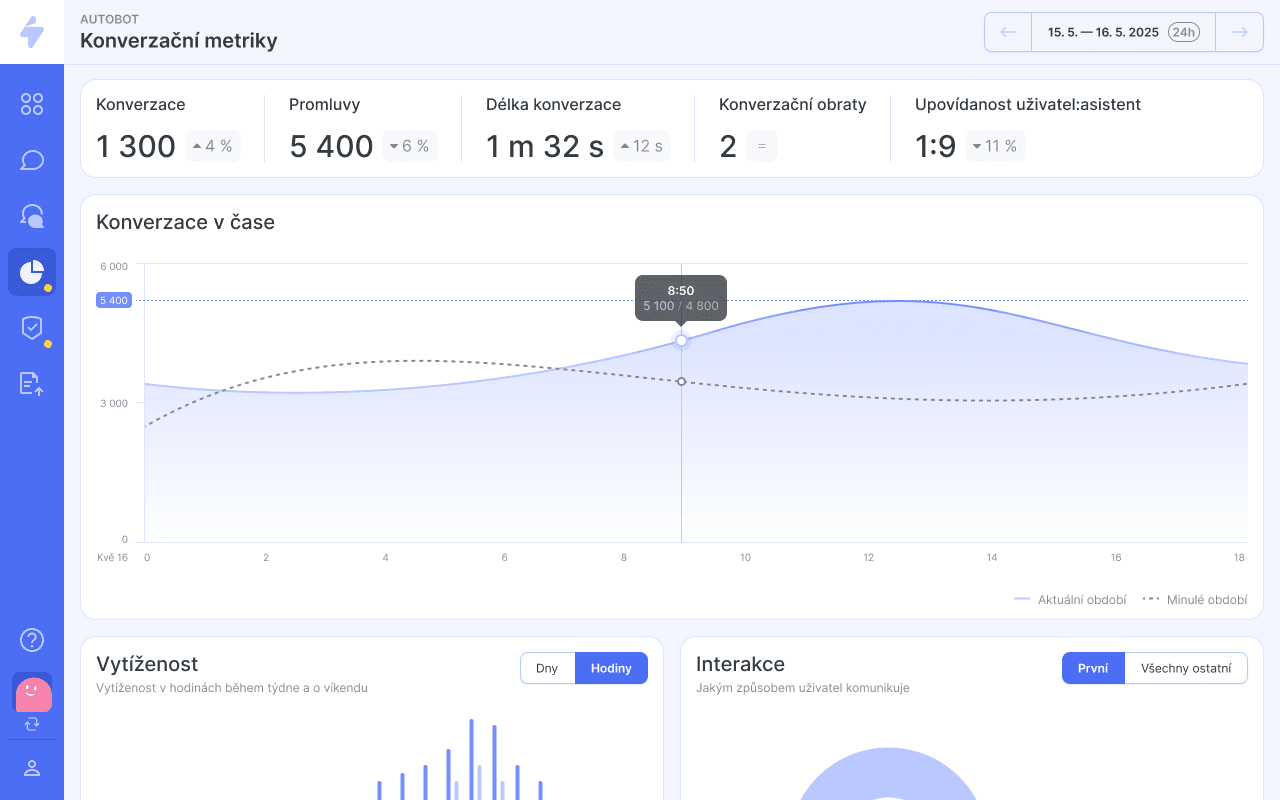The width and height of the screenshot is (1280, 800).
Task: Click the 24h period badge
Action: tap(1184, 32)
